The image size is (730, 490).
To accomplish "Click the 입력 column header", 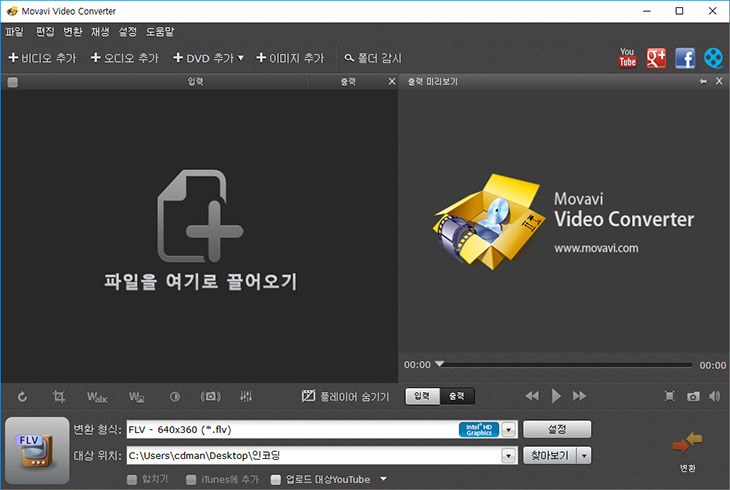I will click(196, 82).
